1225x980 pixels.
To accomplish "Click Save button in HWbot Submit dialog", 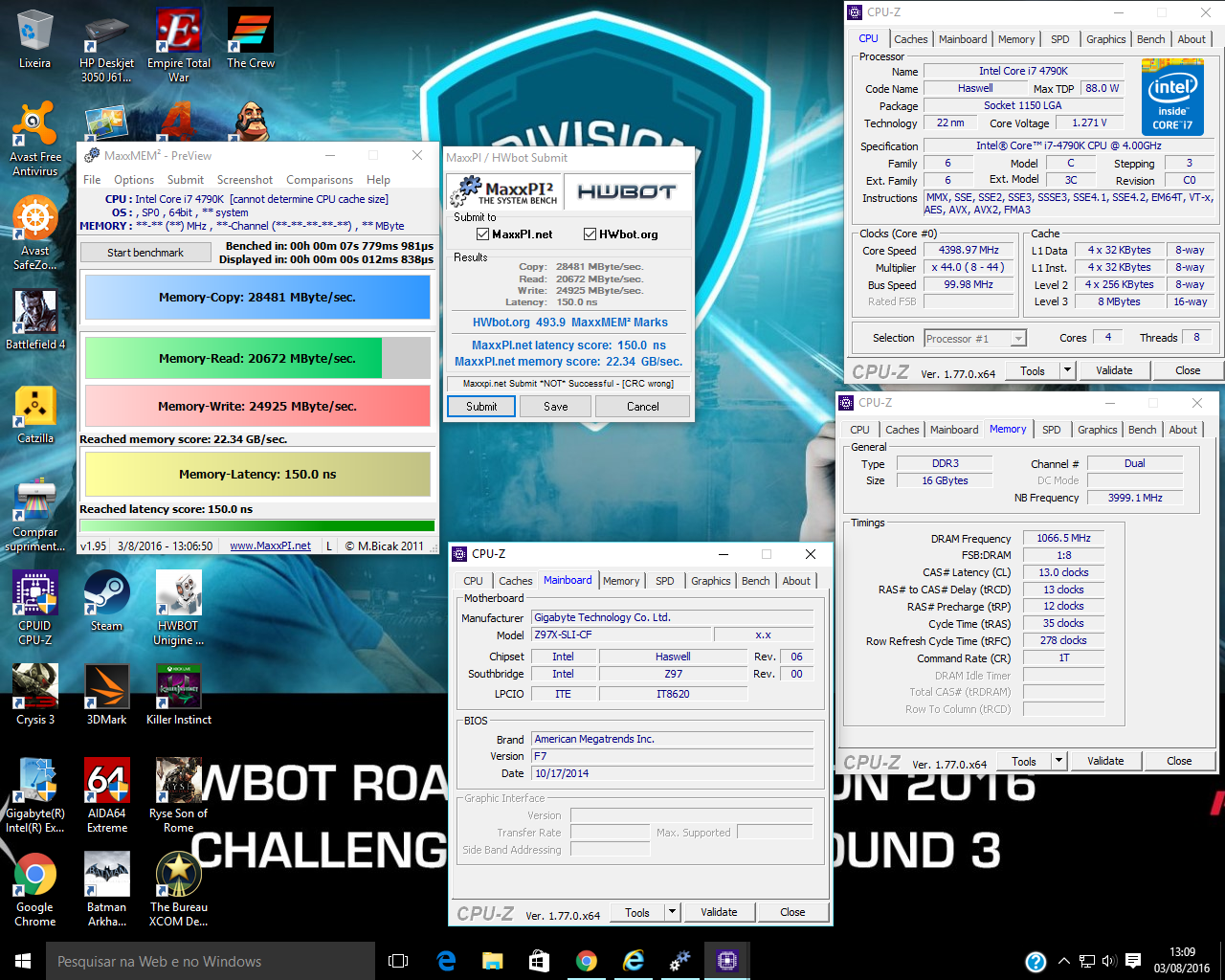I will coord(555,407).
